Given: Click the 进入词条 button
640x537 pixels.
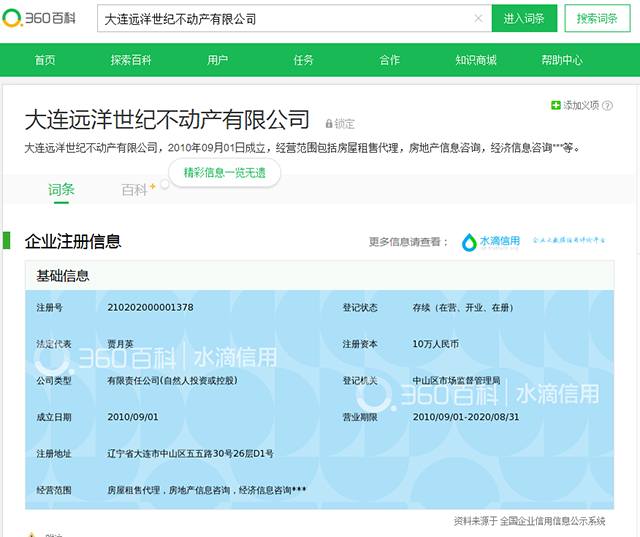Looking at the screenshot, I should point(524,18).
